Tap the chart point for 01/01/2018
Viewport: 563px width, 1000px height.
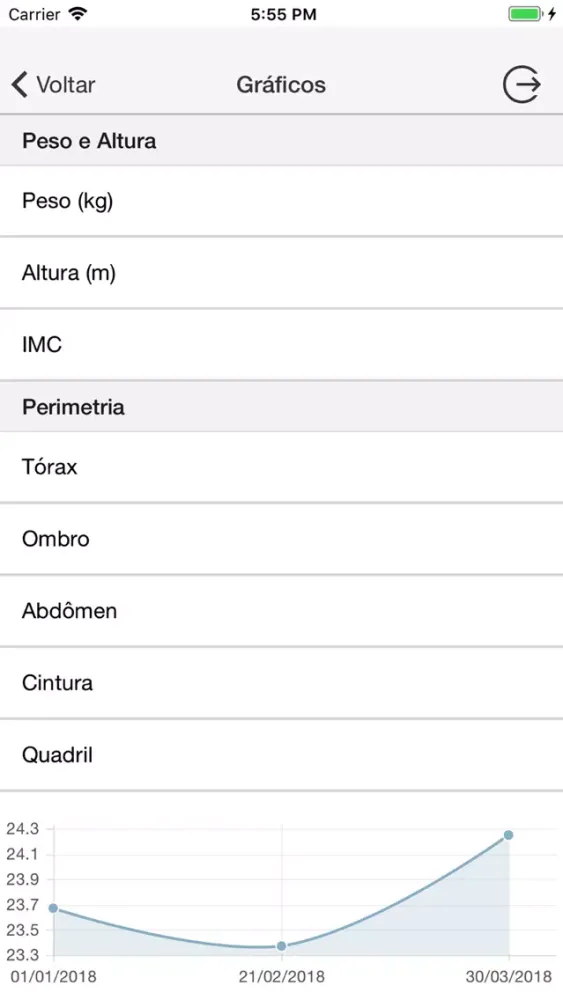point(54,908)
